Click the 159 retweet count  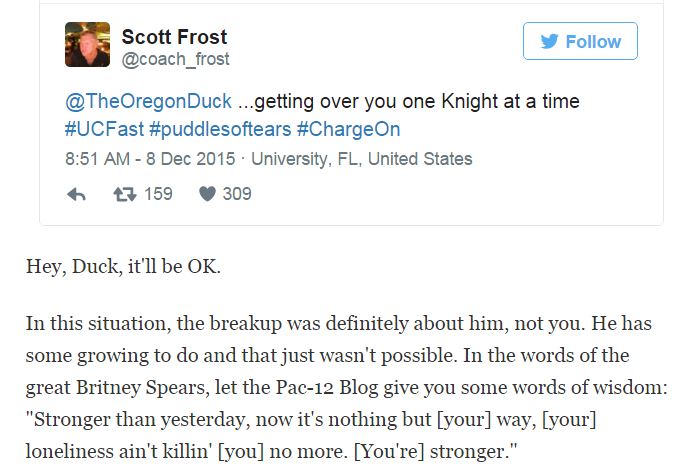coord(158,194)
